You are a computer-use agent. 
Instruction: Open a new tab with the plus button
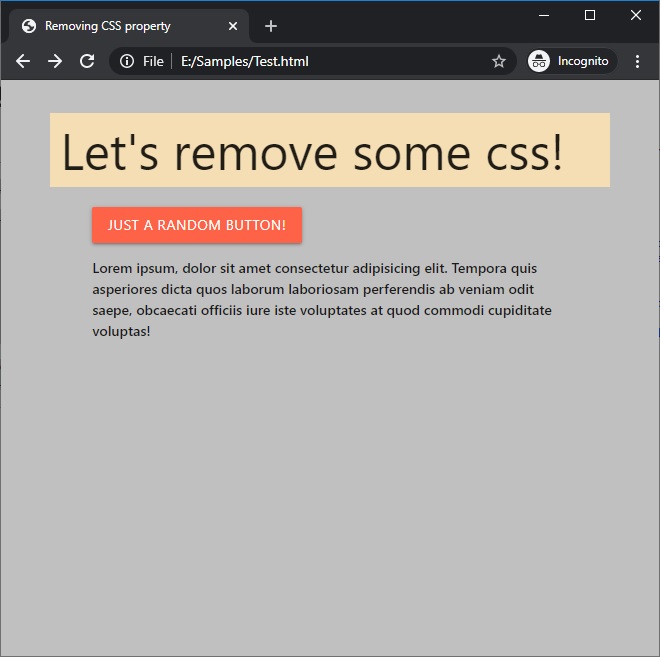pyautogui.click(x=271, y=26)
